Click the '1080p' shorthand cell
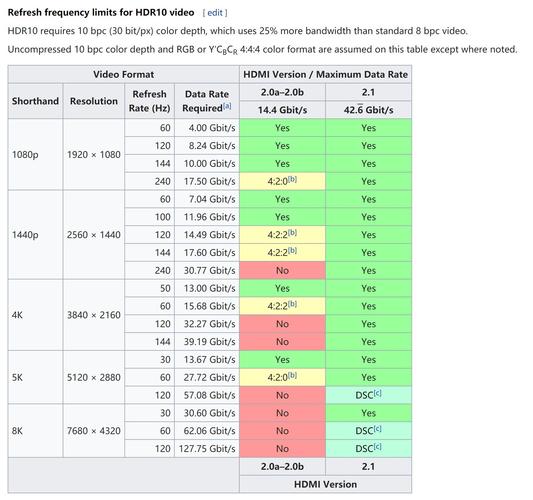 point(35,155)
